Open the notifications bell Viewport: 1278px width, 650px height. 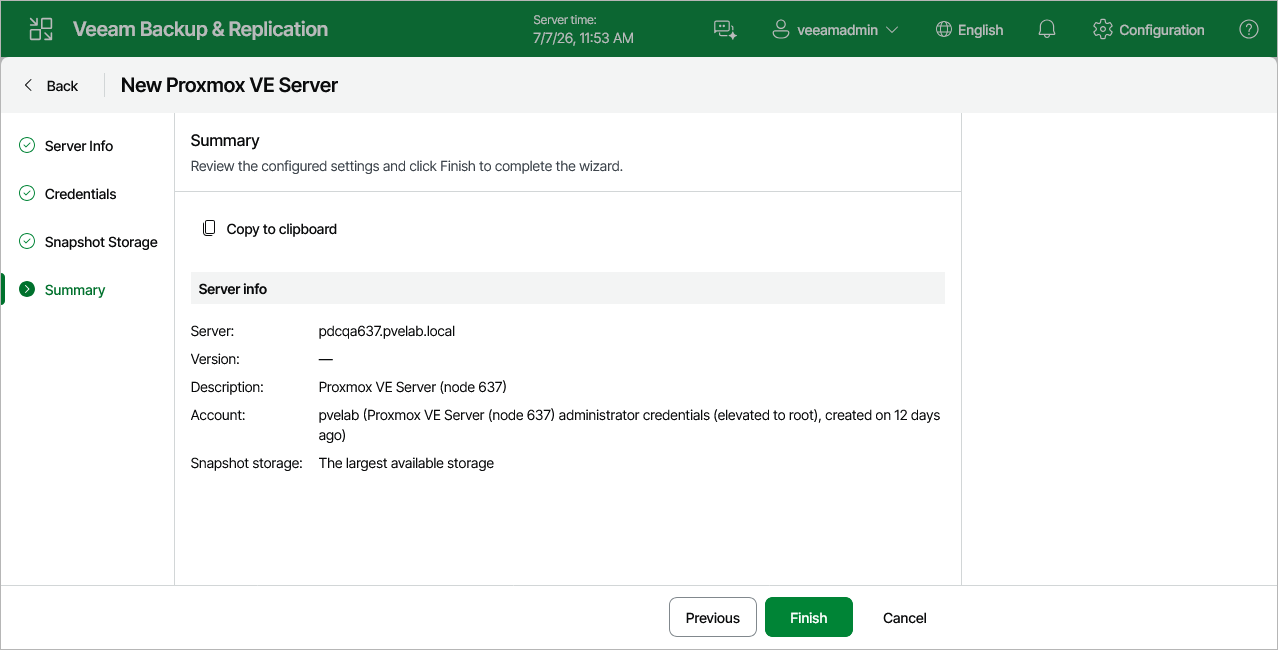click(1047, 30)
